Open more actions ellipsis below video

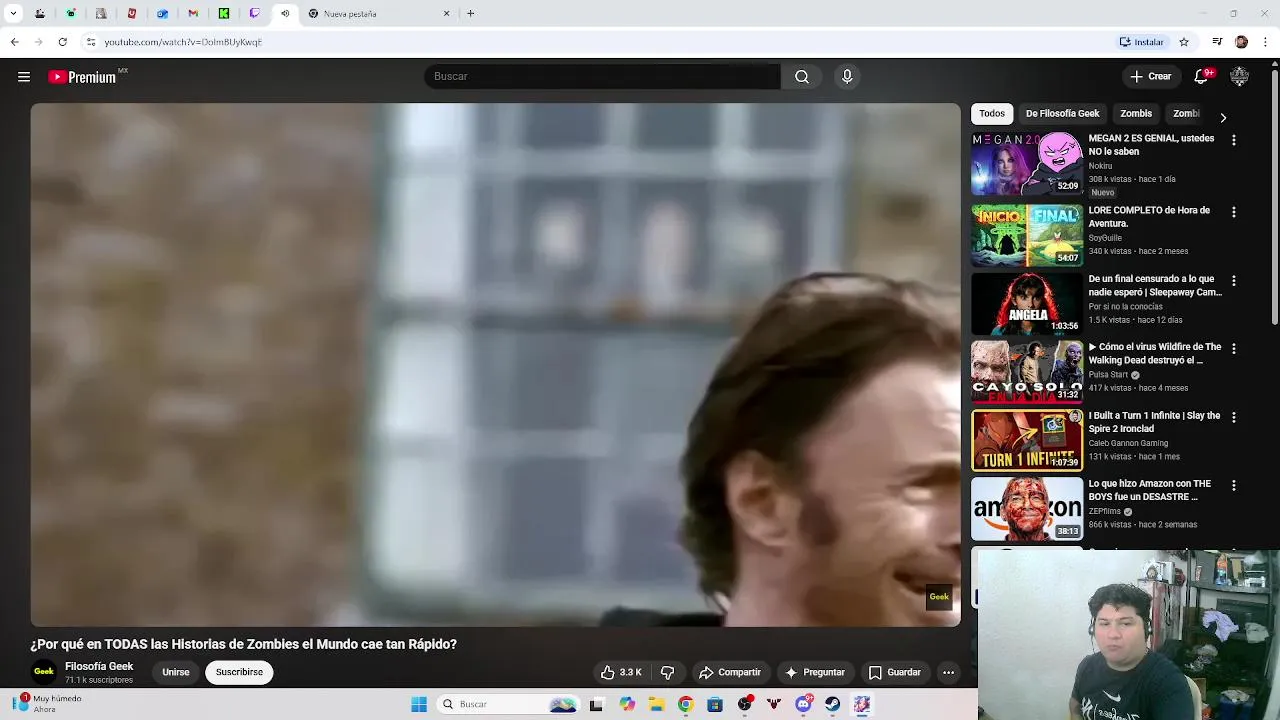[x=948, y=672]
